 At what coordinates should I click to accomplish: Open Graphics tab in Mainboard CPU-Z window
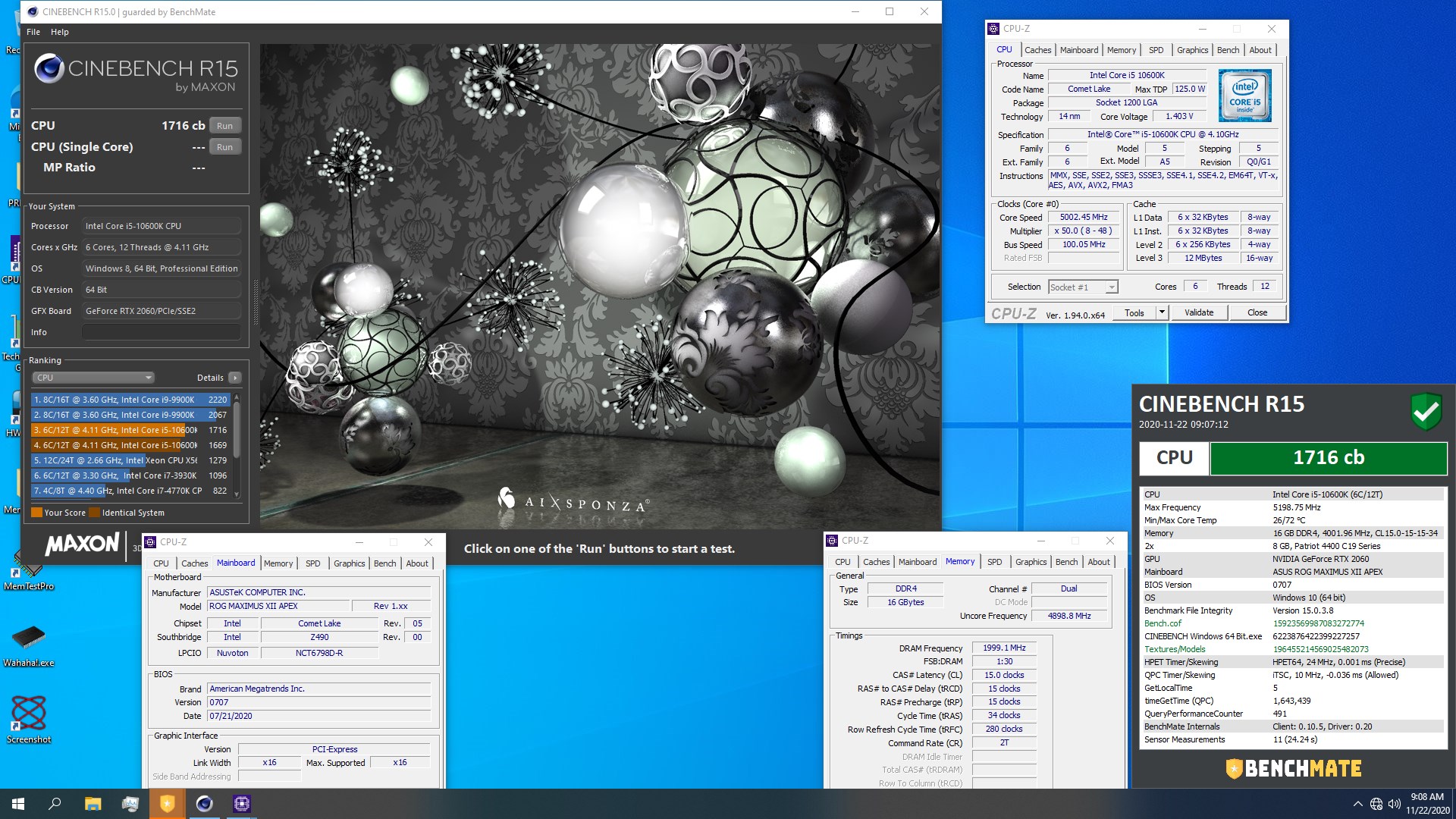pyautogui.click(x=349, y=563)
